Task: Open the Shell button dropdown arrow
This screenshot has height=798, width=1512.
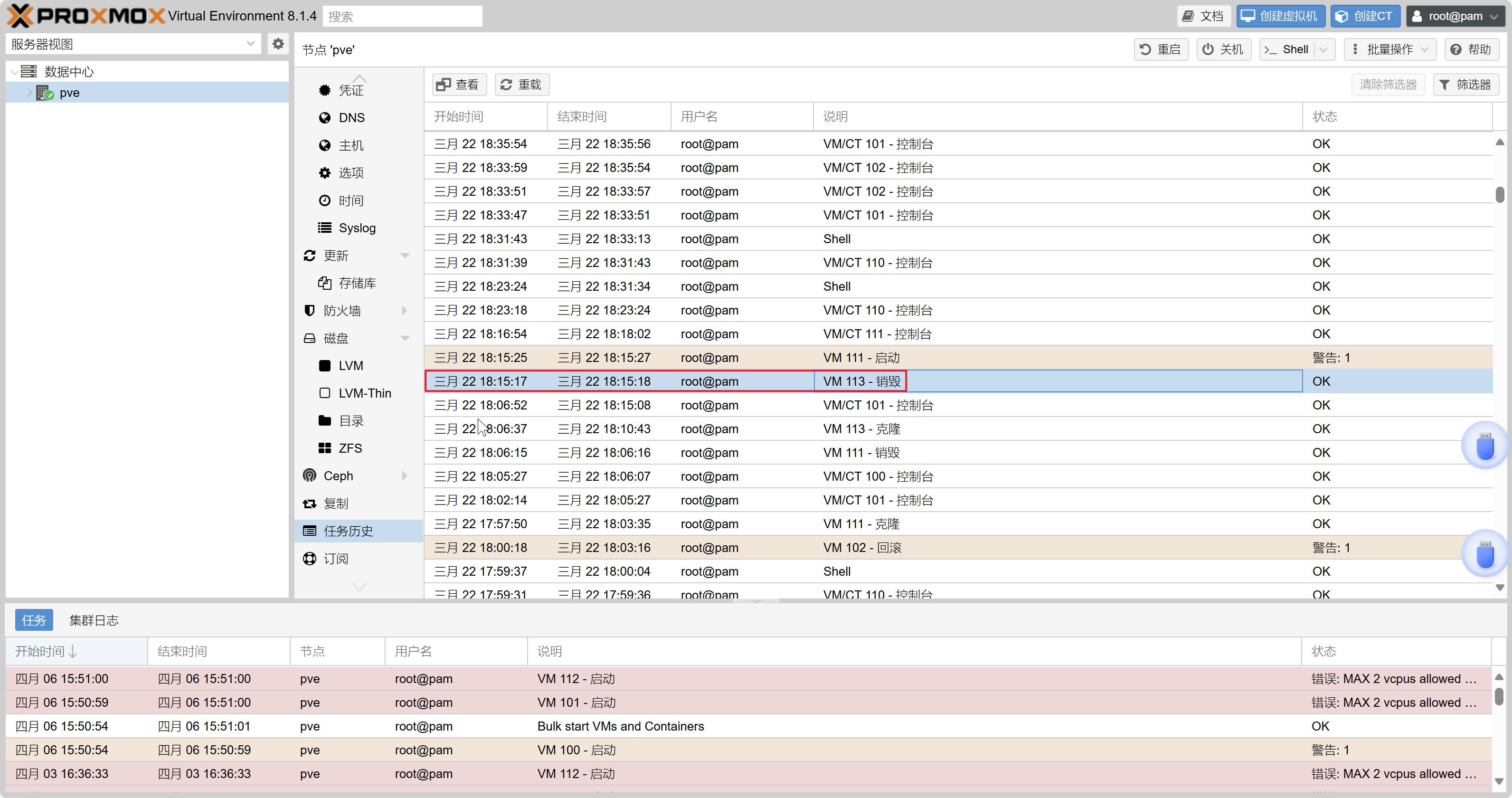Action: [x=1323, y=49]
